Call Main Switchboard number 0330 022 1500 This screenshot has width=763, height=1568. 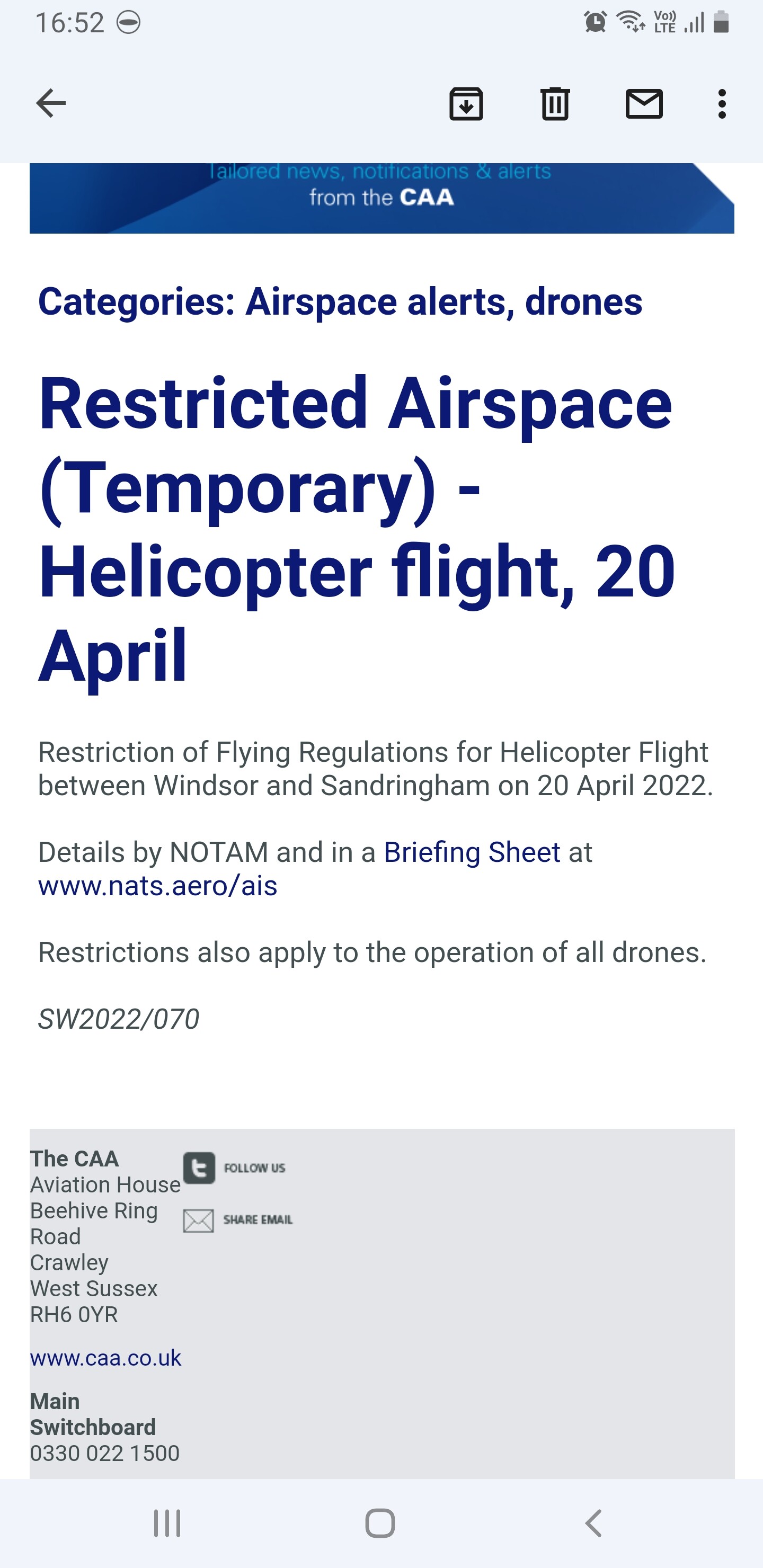[105, 1453]
